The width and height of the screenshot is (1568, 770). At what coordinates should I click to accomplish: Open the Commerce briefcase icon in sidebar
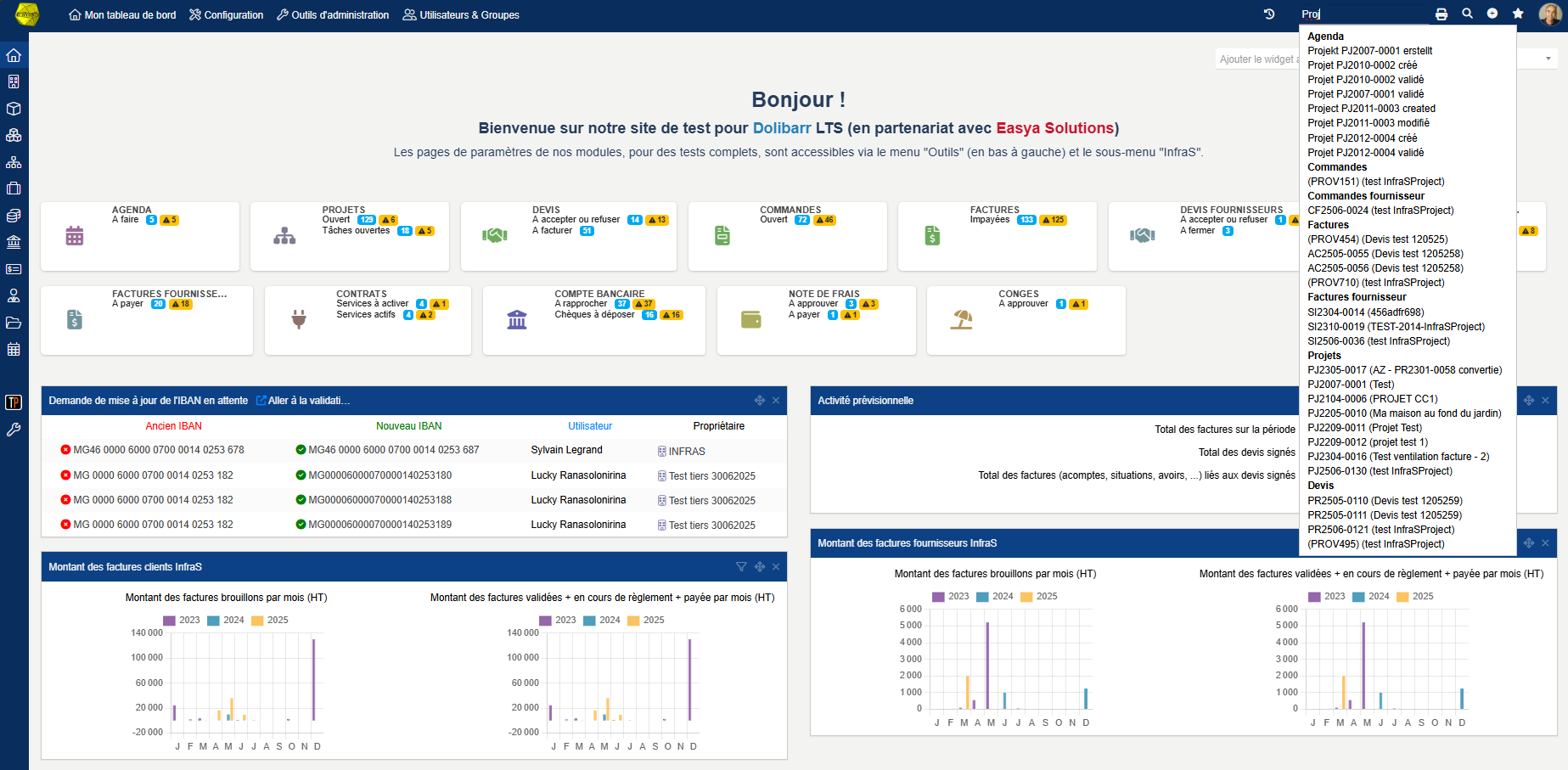point(14,188)
